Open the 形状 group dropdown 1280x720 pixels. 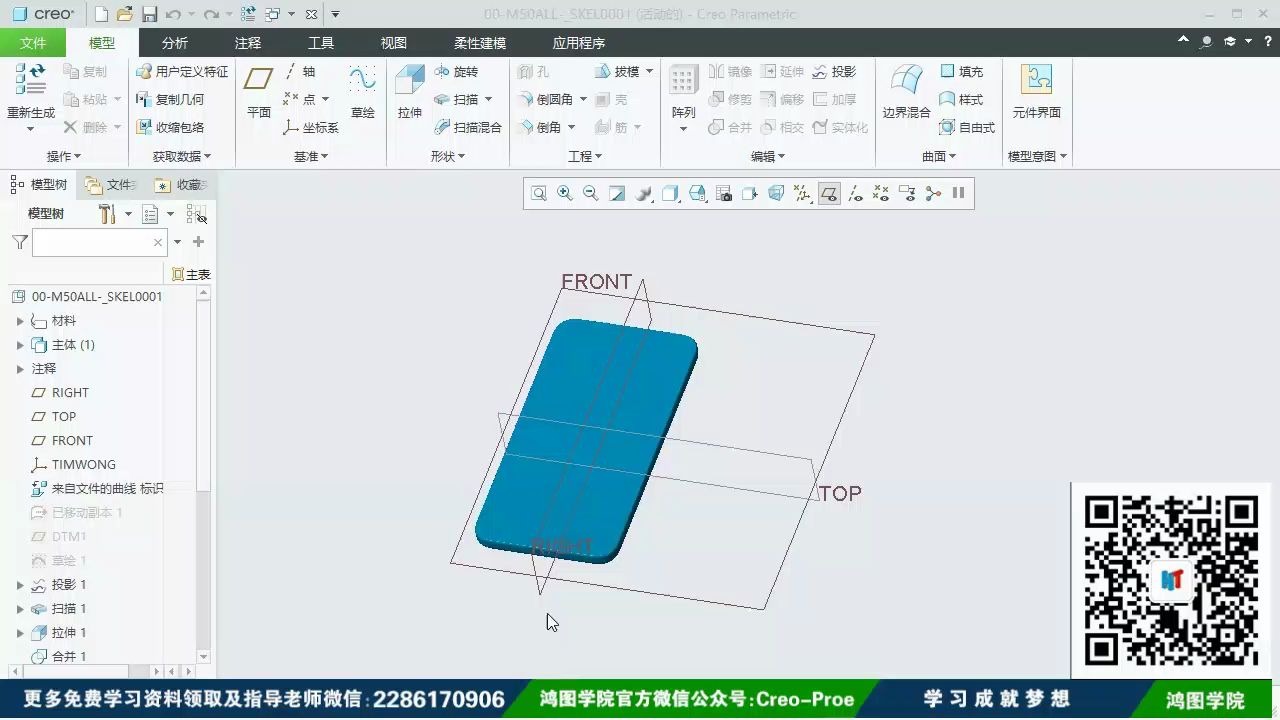pos(448,156)
